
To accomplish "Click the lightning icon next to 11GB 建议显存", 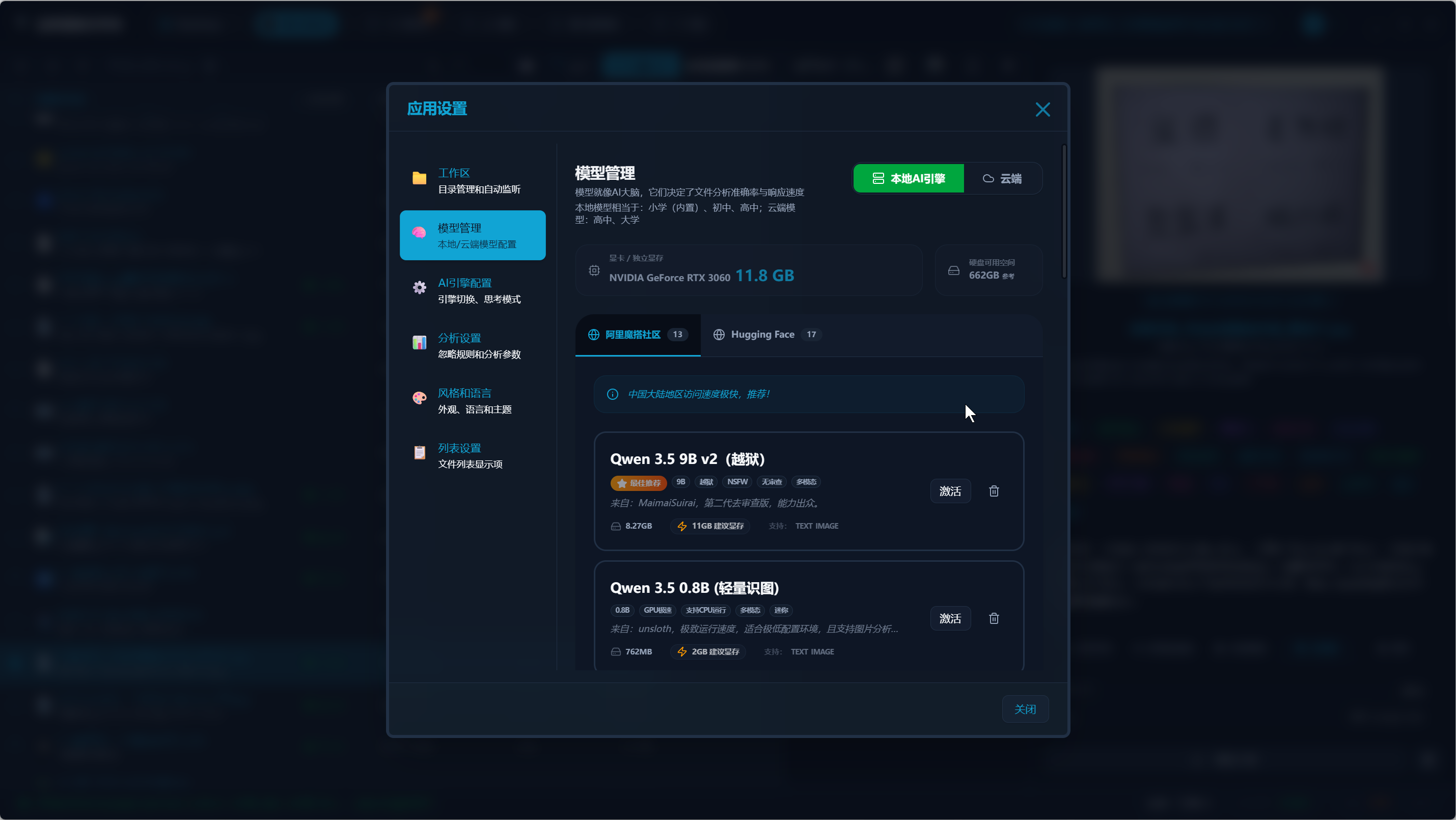I will [682, 526].
